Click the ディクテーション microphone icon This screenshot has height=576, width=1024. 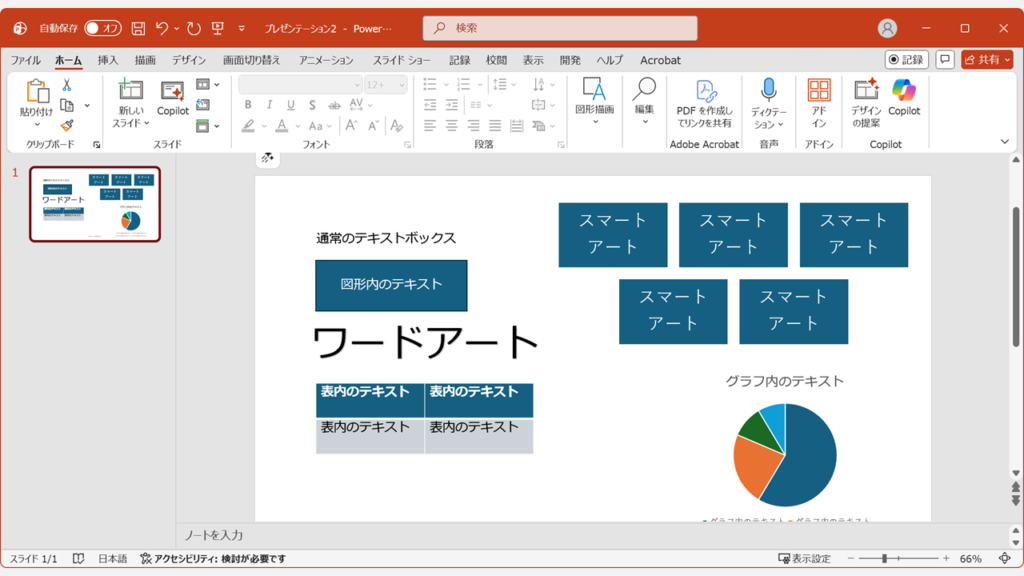(x=768, y=90)
